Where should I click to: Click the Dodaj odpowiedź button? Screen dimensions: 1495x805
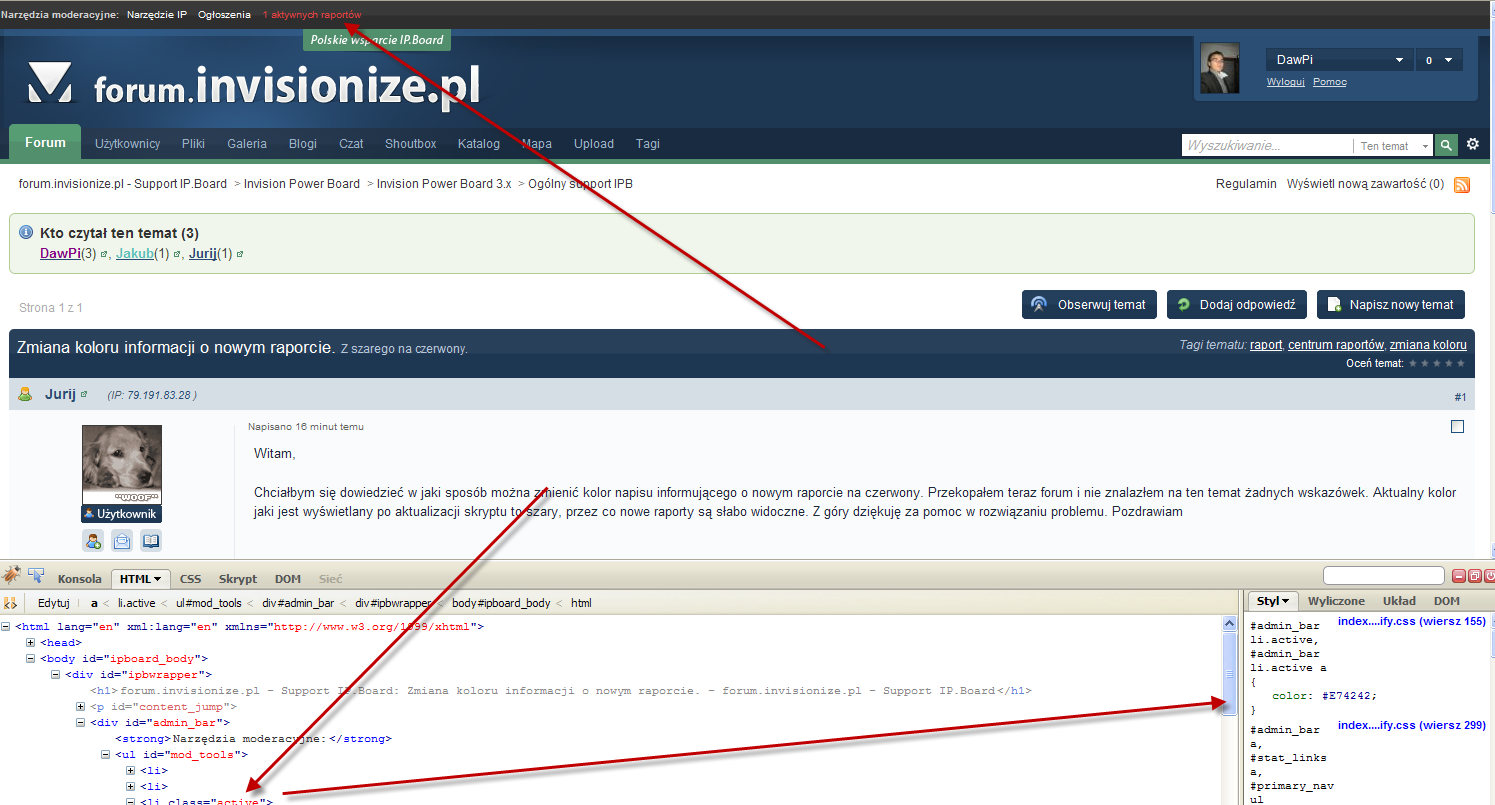tap(1237, 304)
